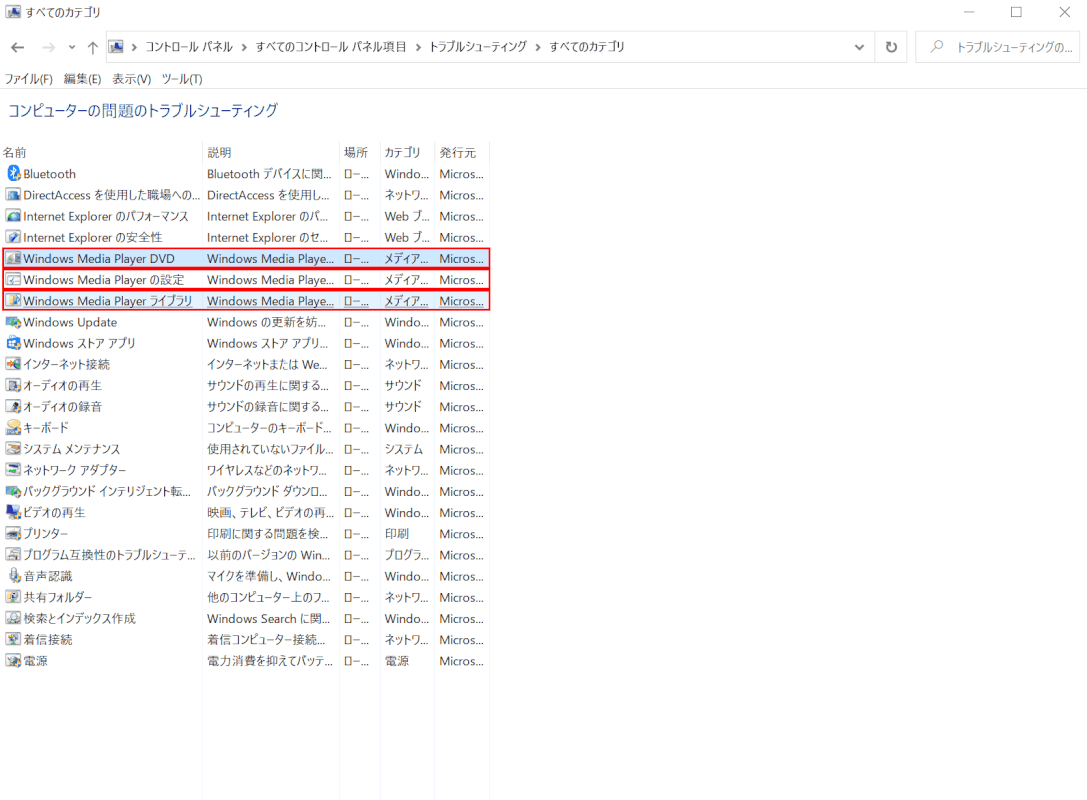This screenshot has width=1087, height=800.
Task: Click the オーディオの録音 icon
Action: click(13, 406)
